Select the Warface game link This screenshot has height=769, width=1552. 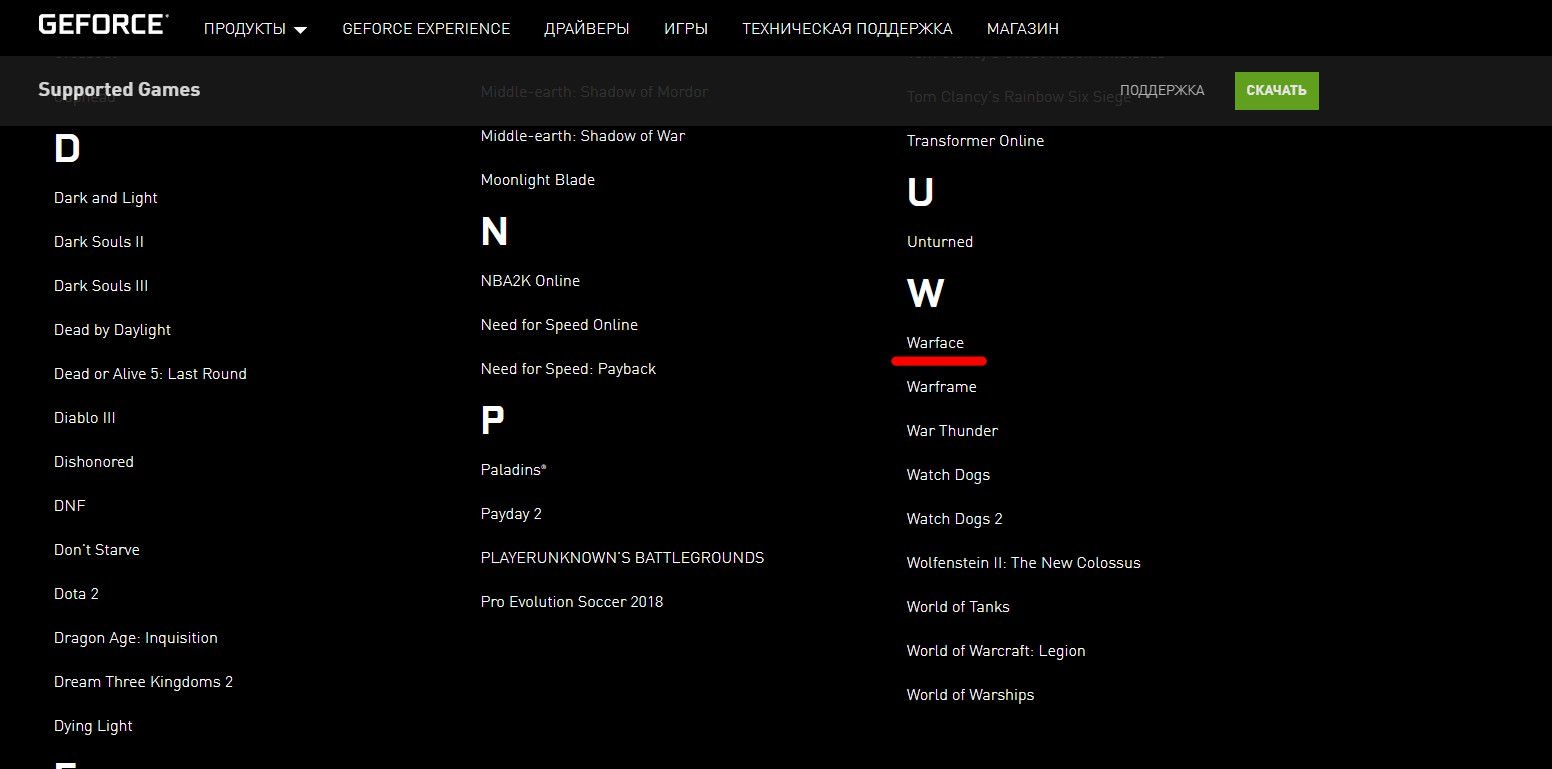pos(936,342)
